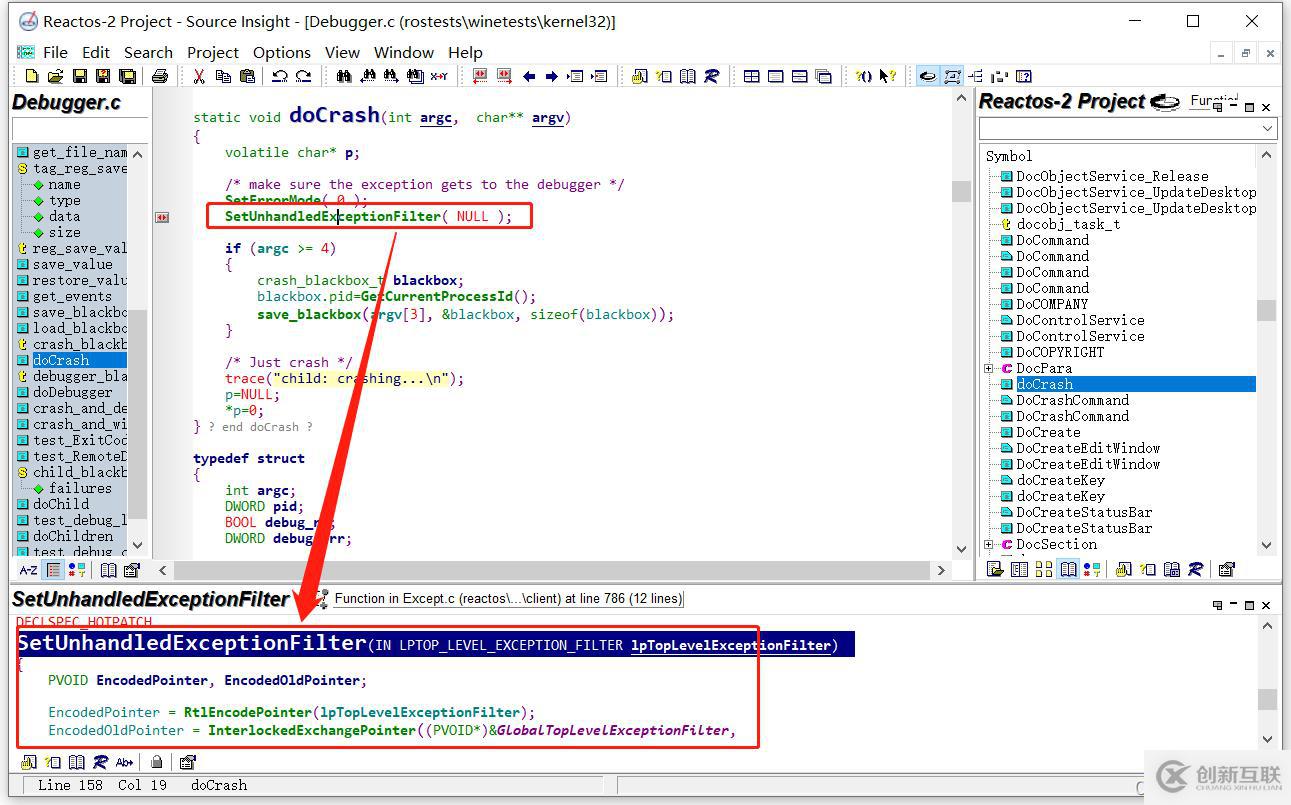The image size is (1291, 805).
Task: Cut selection with scissors icon
Action: 199,76
